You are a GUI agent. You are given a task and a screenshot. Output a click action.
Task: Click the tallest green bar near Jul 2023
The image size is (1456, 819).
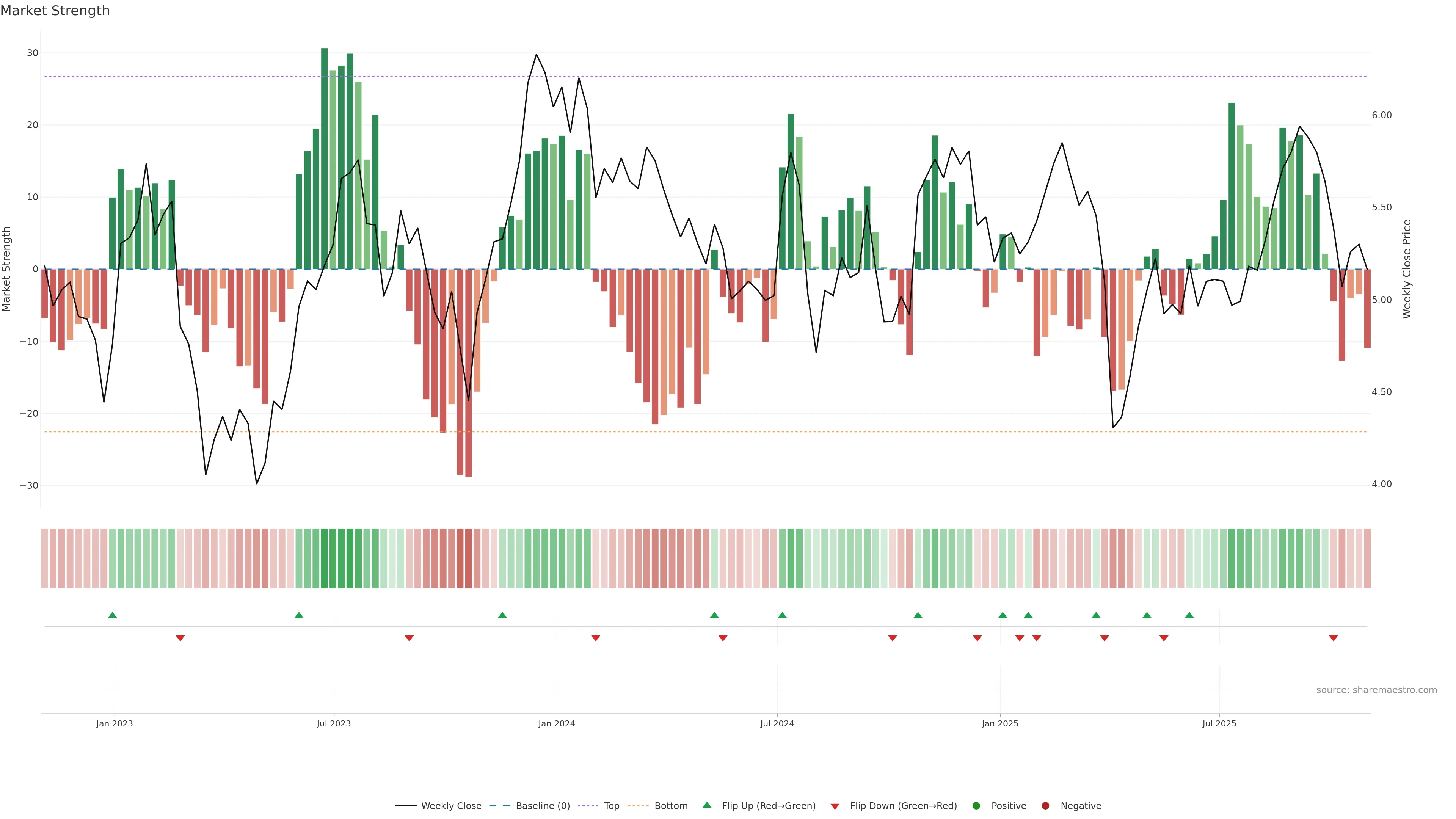325,158
